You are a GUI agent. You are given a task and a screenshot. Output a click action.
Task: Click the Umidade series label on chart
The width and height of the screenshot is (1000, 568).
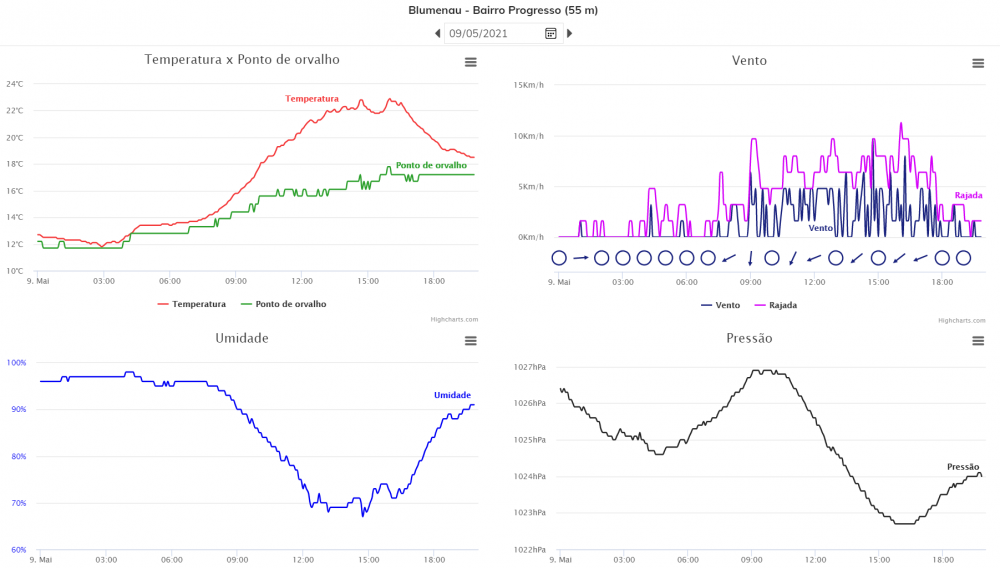452,395
